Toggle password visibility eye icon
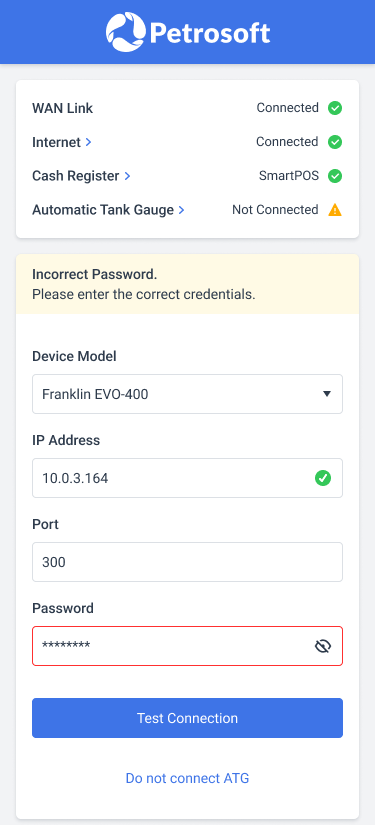 pos(322,646)
